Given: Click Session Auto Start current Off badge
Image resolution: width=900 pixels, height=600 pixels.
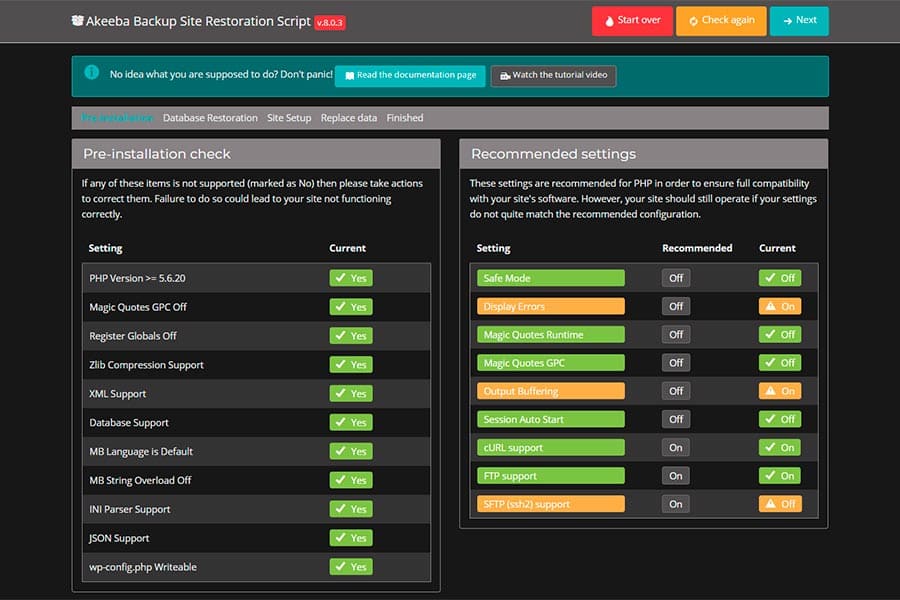Looking at the screenshot, I should click(779, 419).
